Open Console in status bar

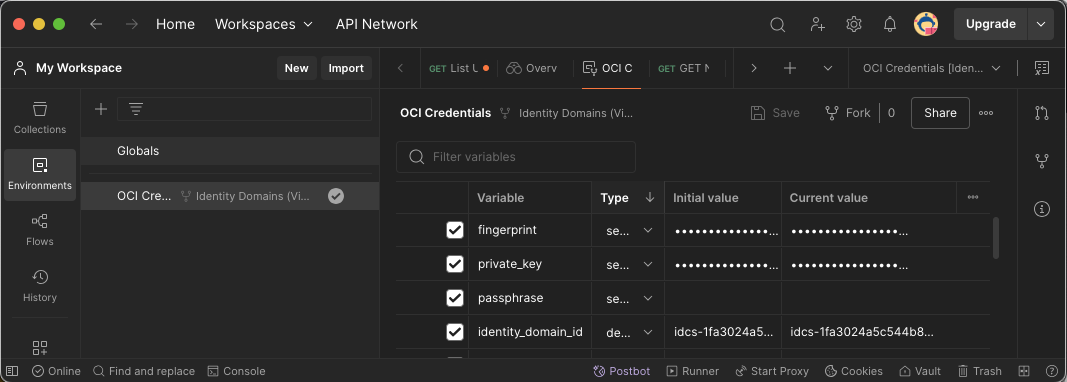pos(236,371)
